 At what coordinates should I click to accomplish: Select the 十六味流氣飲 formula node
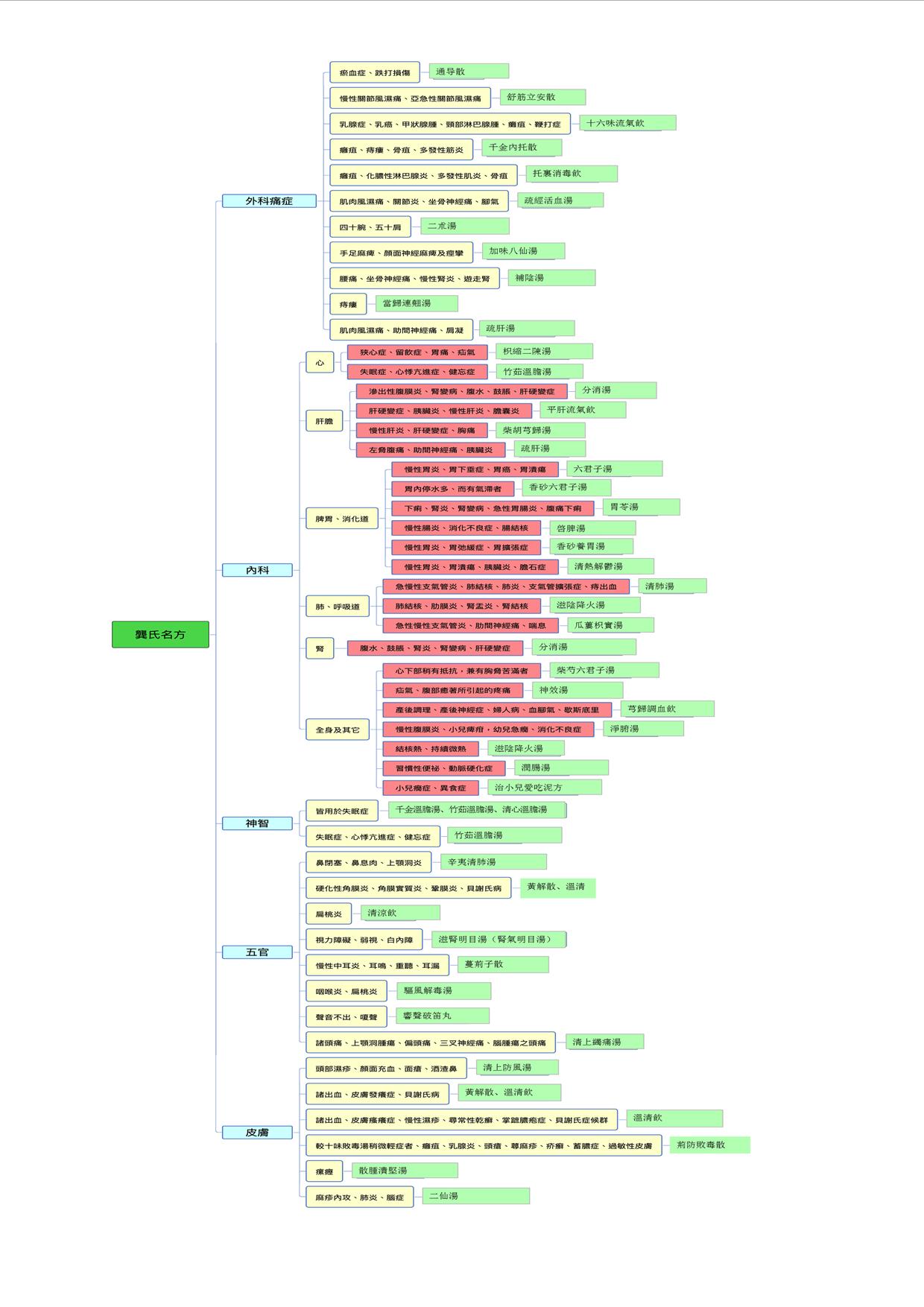coord(627,123)
